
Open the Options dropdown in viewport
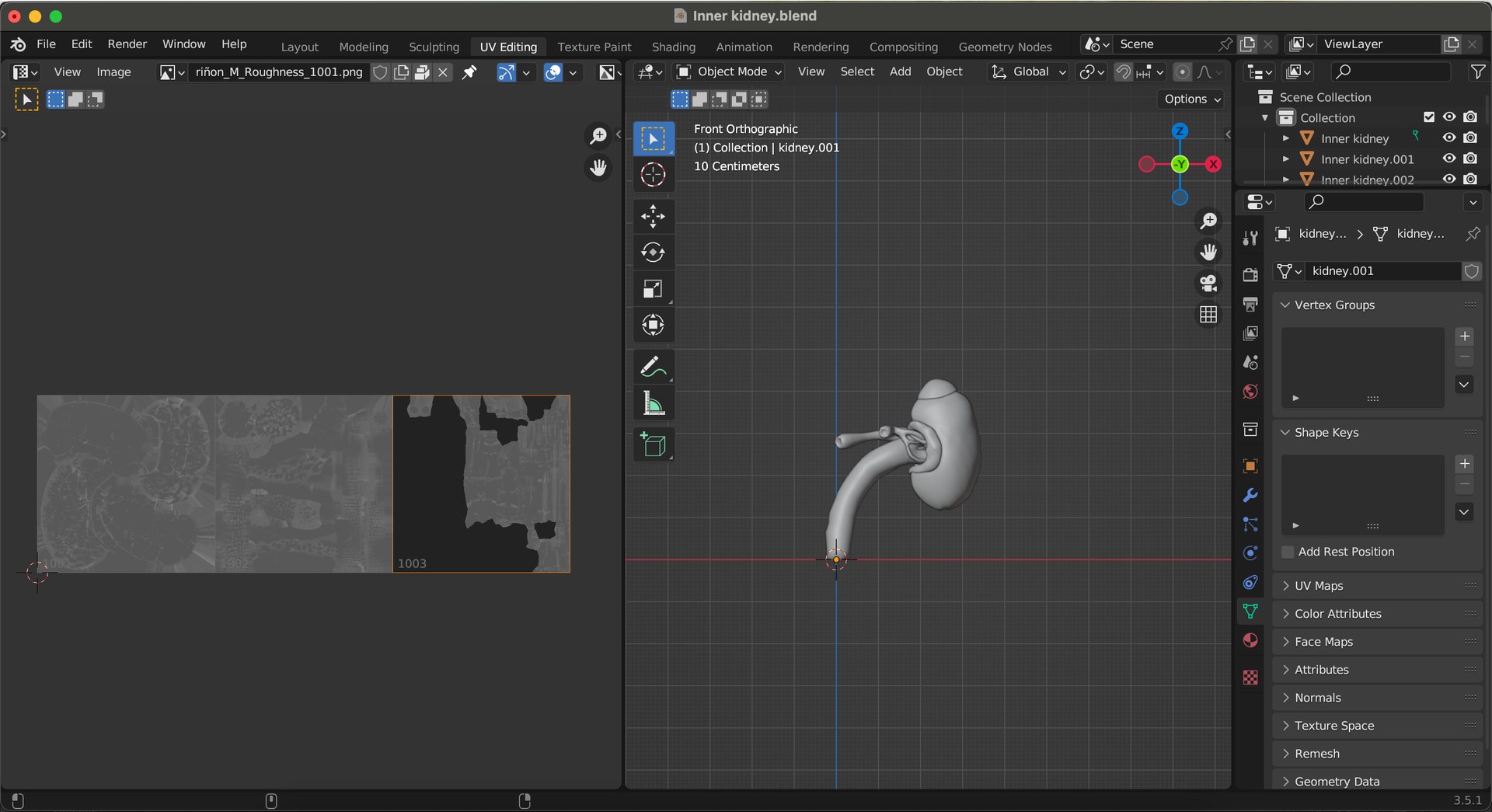click(1193, 99)
